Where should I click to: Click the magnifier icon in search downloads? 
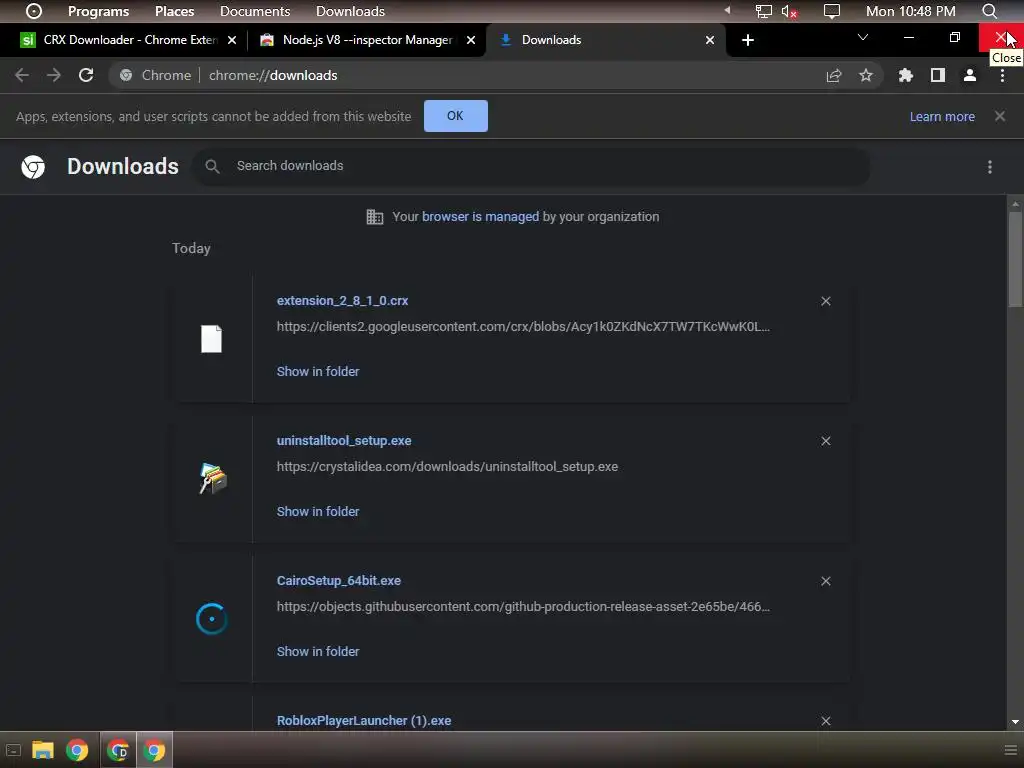pos(212,167)
